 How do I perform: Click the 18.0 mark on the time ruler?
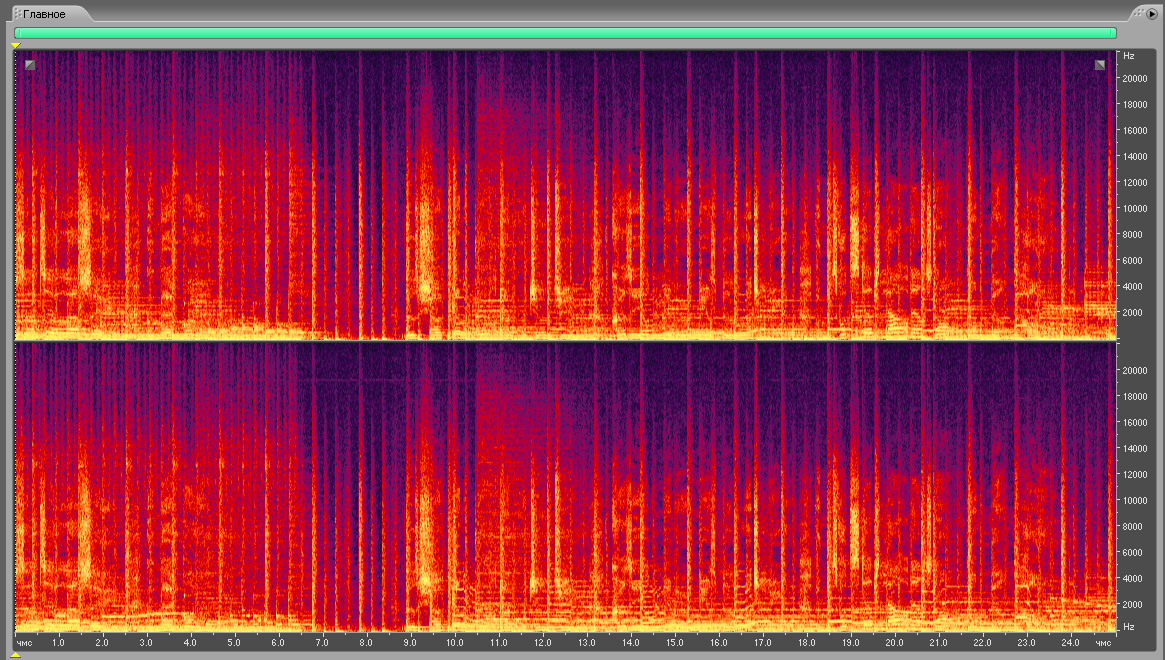[807, 643]
